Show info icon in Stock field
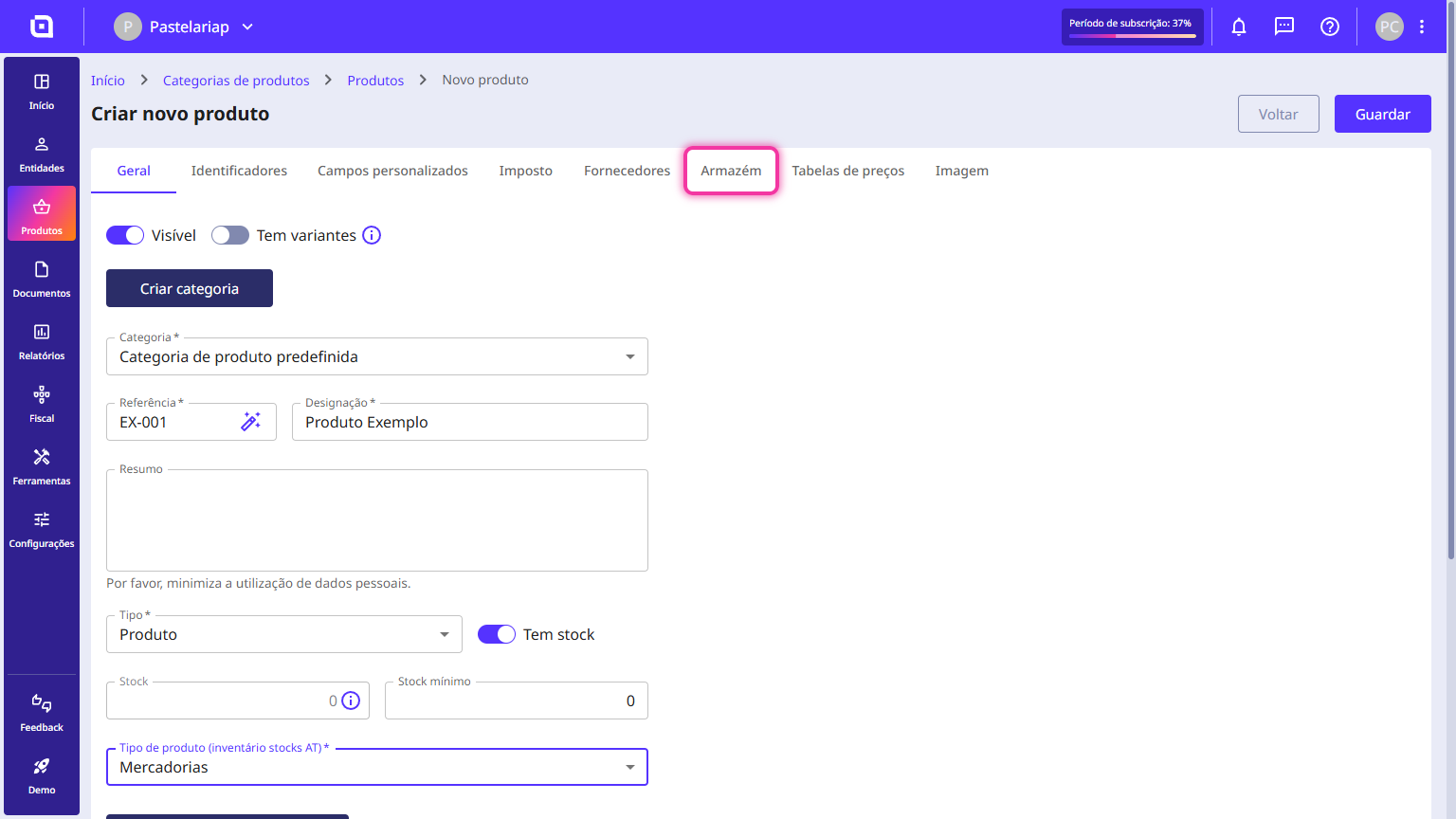This screenshot has height=819, width=1456. pos(351,701)
